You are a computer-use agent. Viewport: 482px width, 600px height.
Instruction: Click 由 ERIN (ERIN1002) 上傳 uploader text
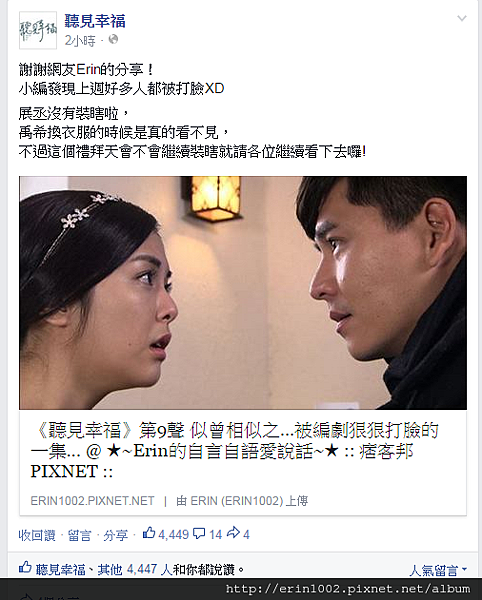pos(242,501)
